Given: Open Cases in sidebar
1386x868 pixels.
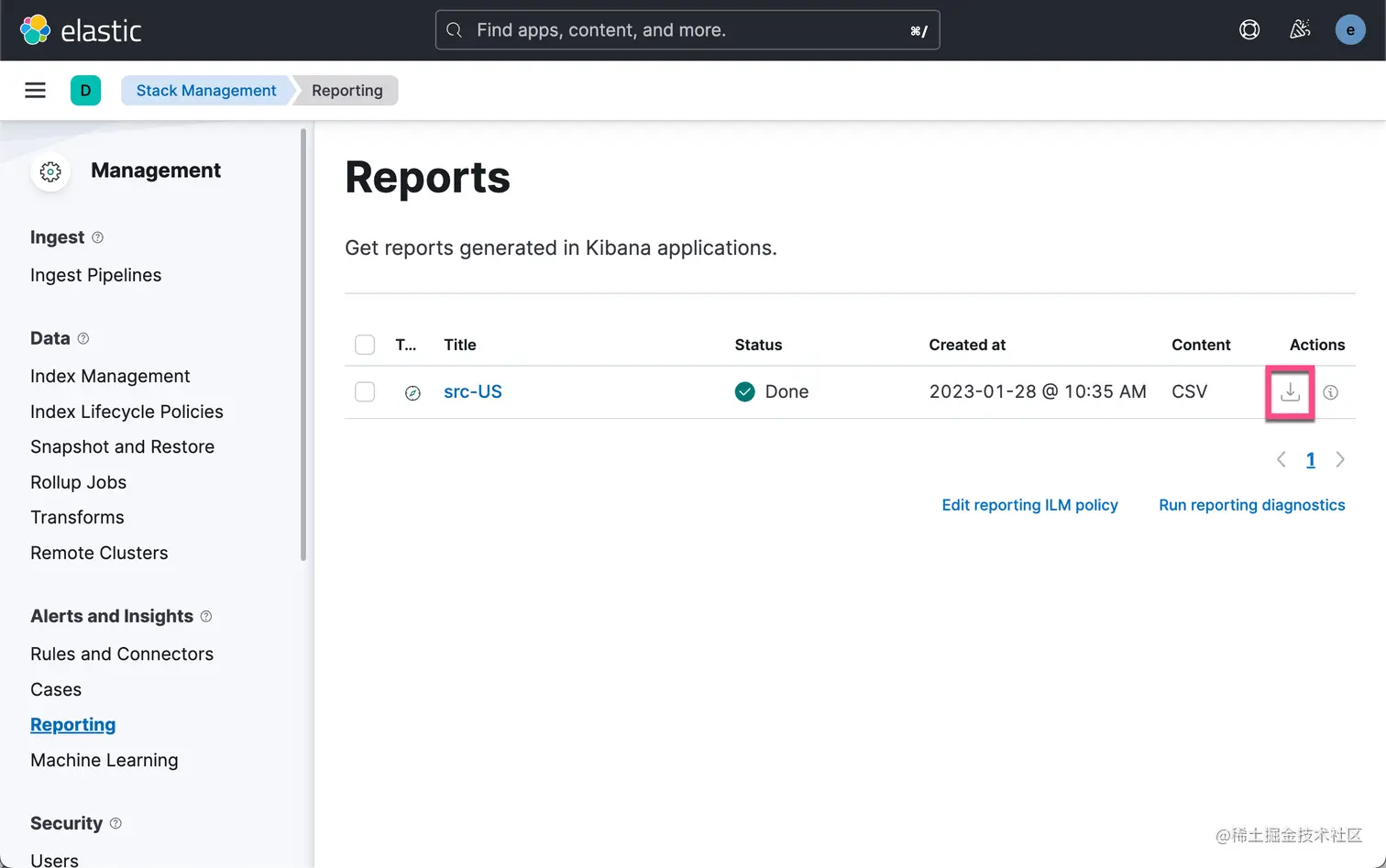Looking at the screenshot, I should 56,689.
